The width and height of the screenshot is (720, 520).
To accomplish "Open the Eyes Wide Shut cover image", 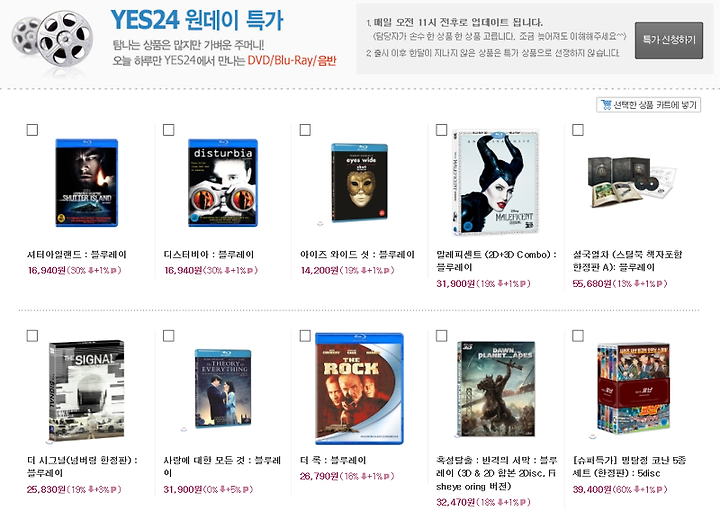I will pos(360,182).
